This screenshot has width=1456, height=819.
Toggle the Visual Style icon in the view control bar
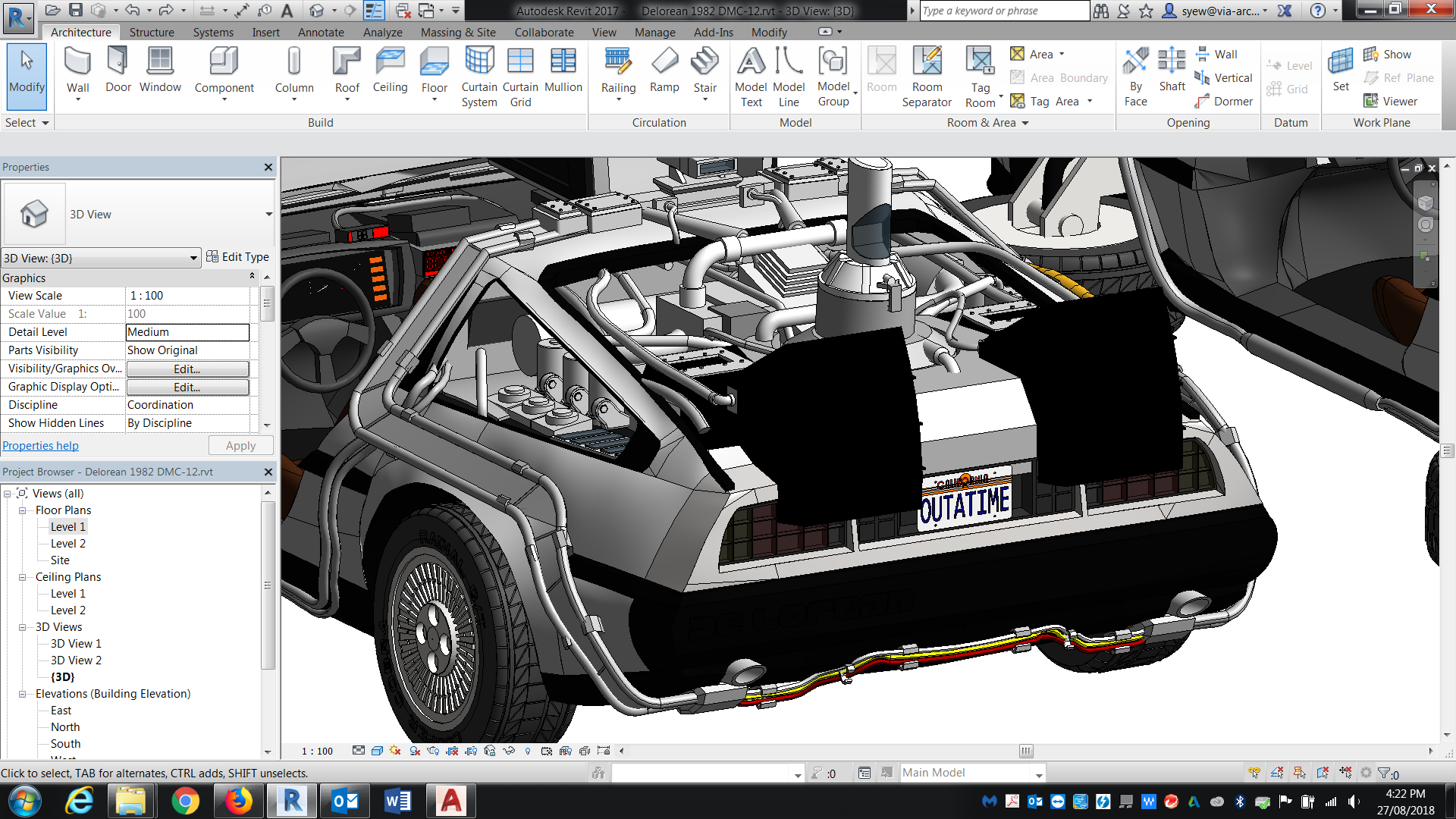pos(377,751)
